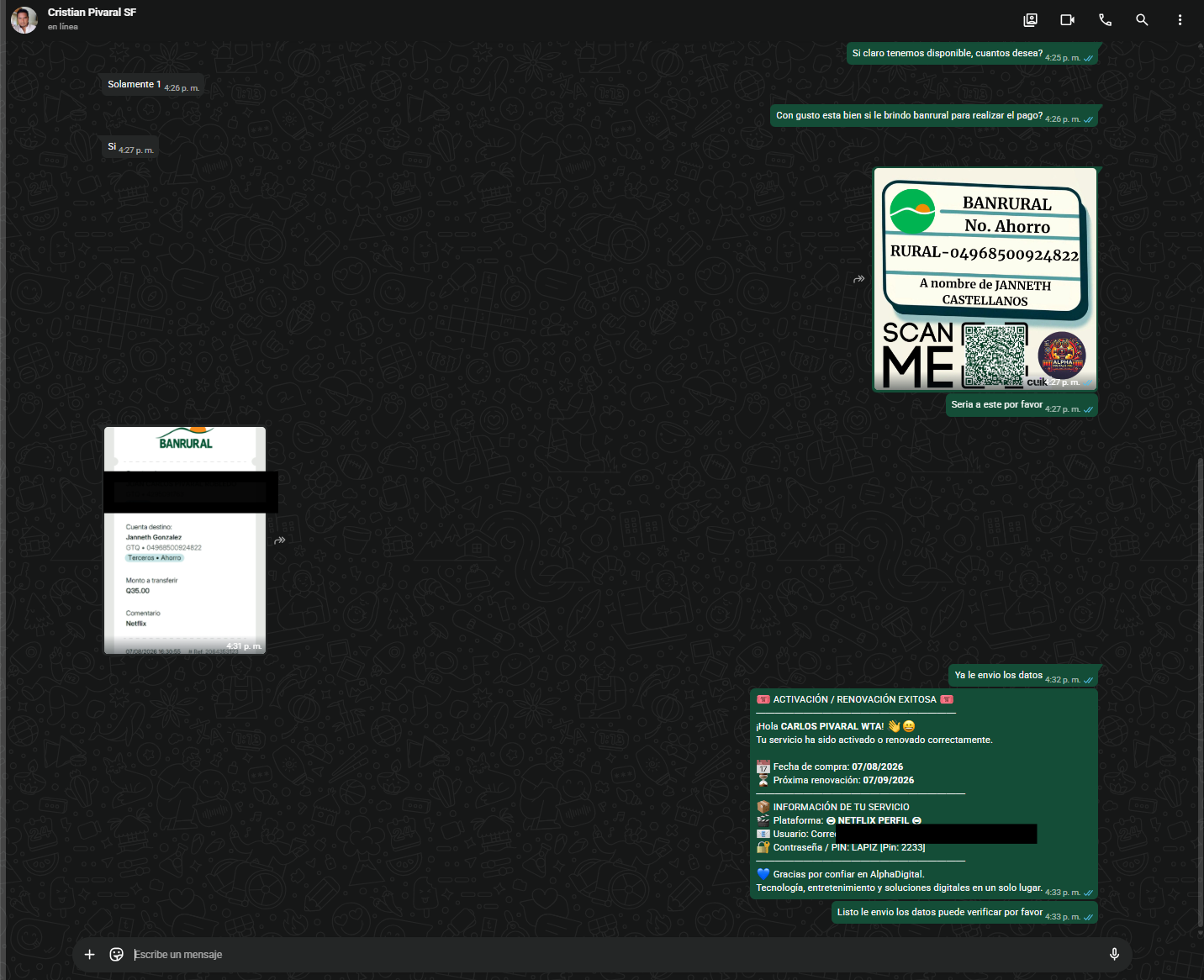Image resolution: width=1204 pixels, height=980 pixels.
Task: Click the read ticks on 'Seria a este por favor'
Action: 1089,410
